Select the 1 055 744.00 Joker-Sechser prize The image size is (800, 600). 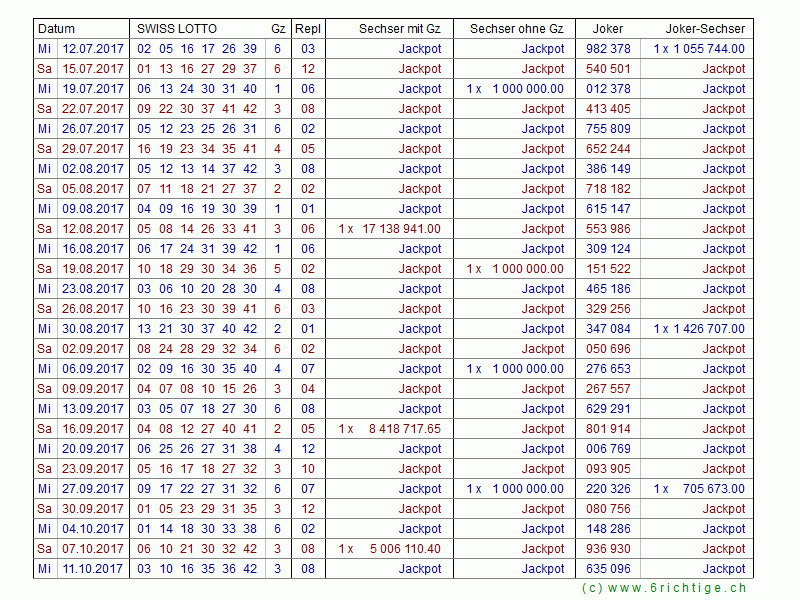(707, 49)
